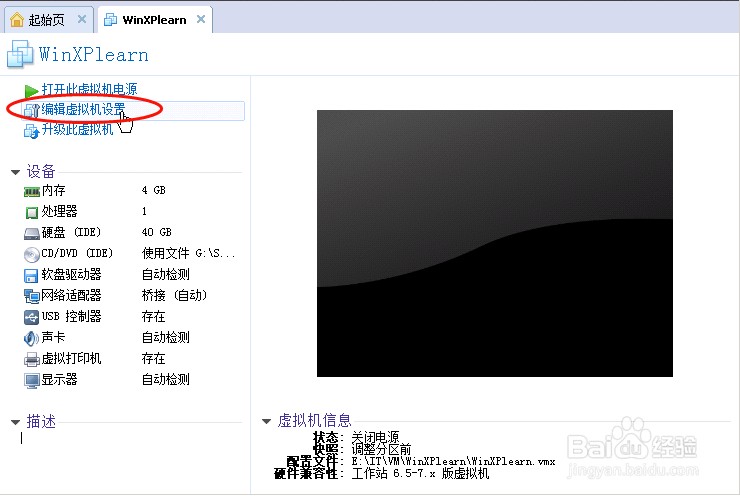
Task: Click the USB controller icon
Action: (31, 318)
